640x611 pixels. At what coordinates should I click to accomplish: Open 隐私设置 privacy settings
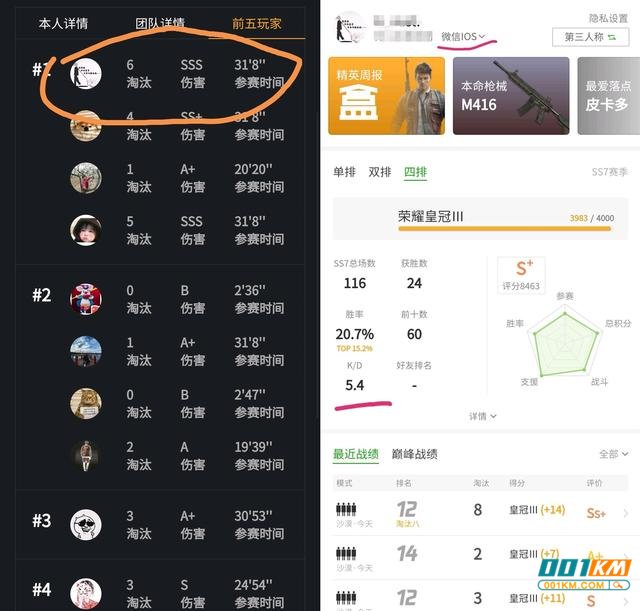608,18
